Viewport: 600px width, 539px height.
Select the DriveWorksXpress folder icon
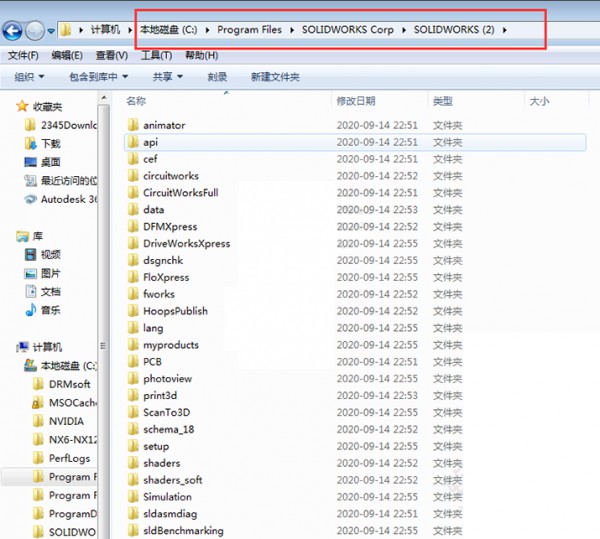(x=133, y=243)
